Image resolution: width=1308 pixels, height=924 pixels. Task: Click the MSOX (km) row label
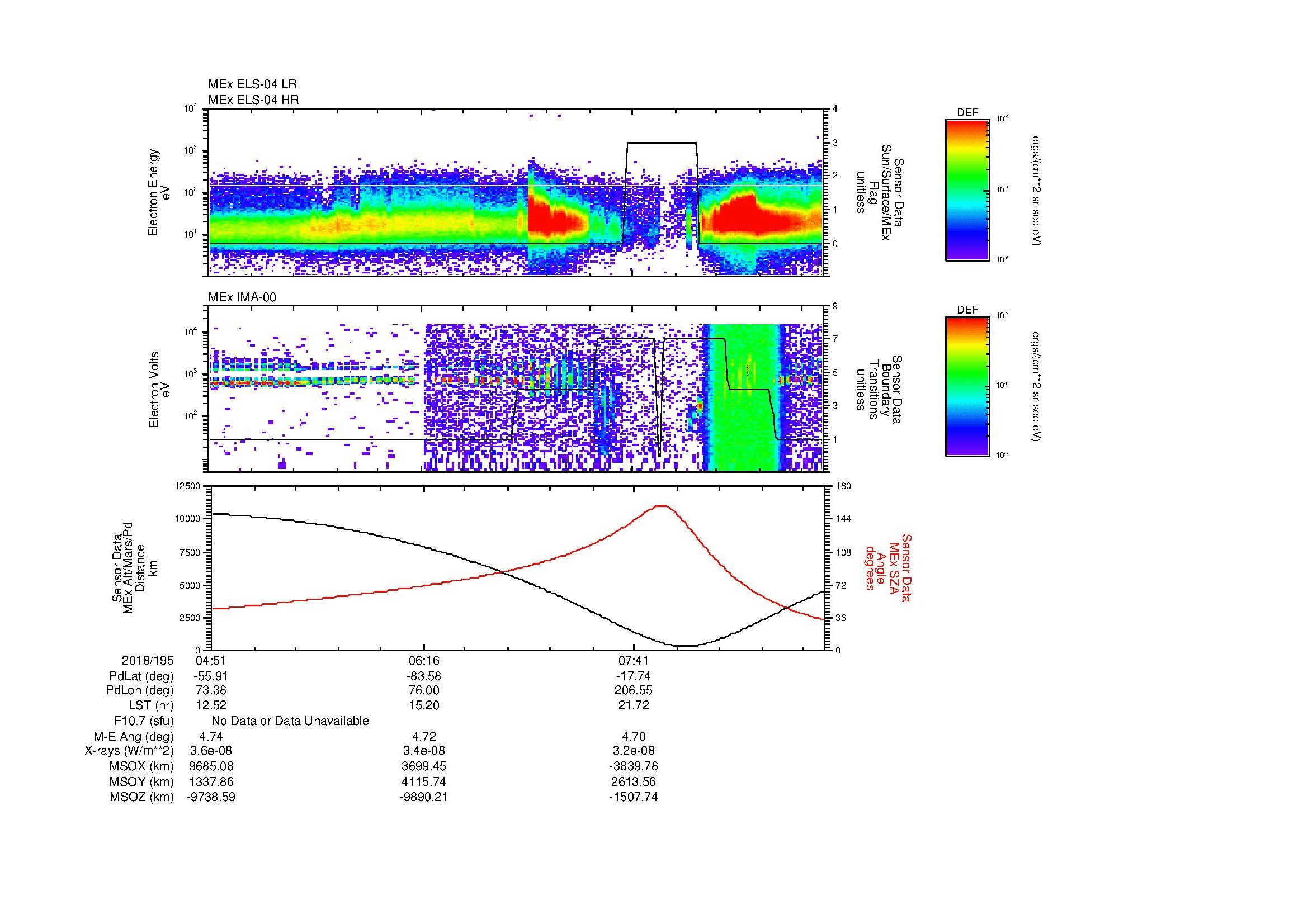141,766
